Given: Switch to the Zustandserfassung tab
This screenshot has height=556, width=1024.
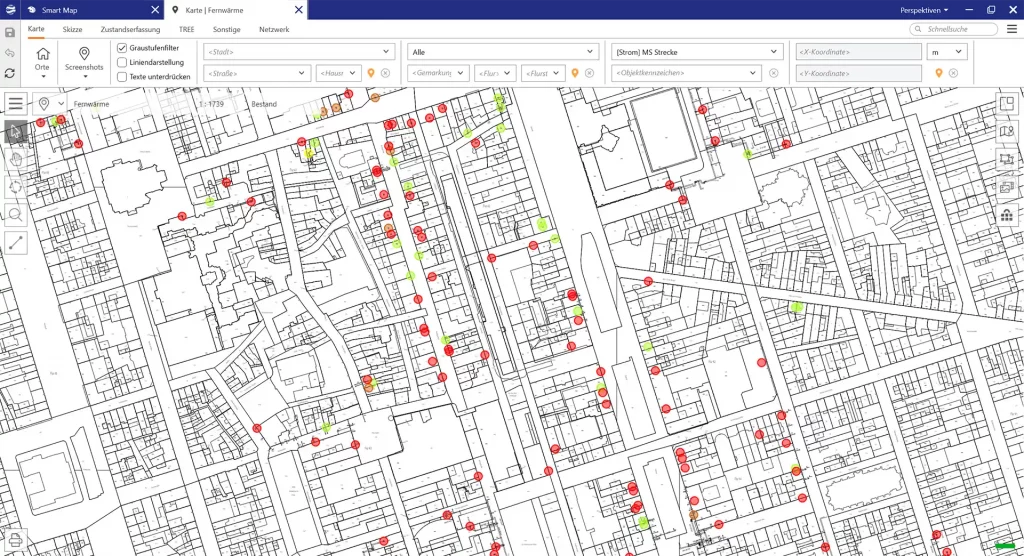Looking at the screenshot, I should click(x=130, y=30).
